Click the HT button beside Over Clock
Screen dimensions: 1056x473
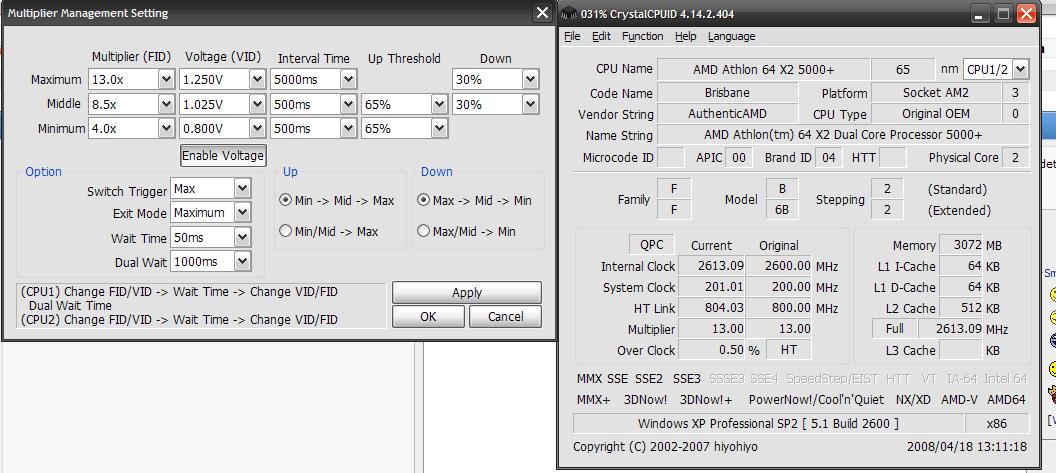pyautogui.click(x=789, y=350)
